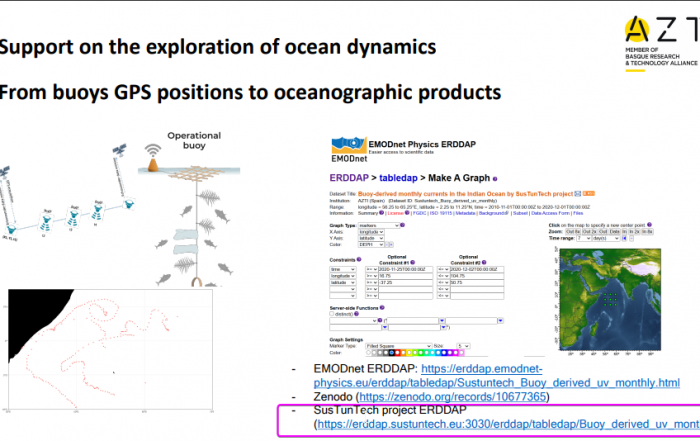The height and width of the screenshot is (441, 700).
Task: Open the Files link
Action: tap(578, 213)
